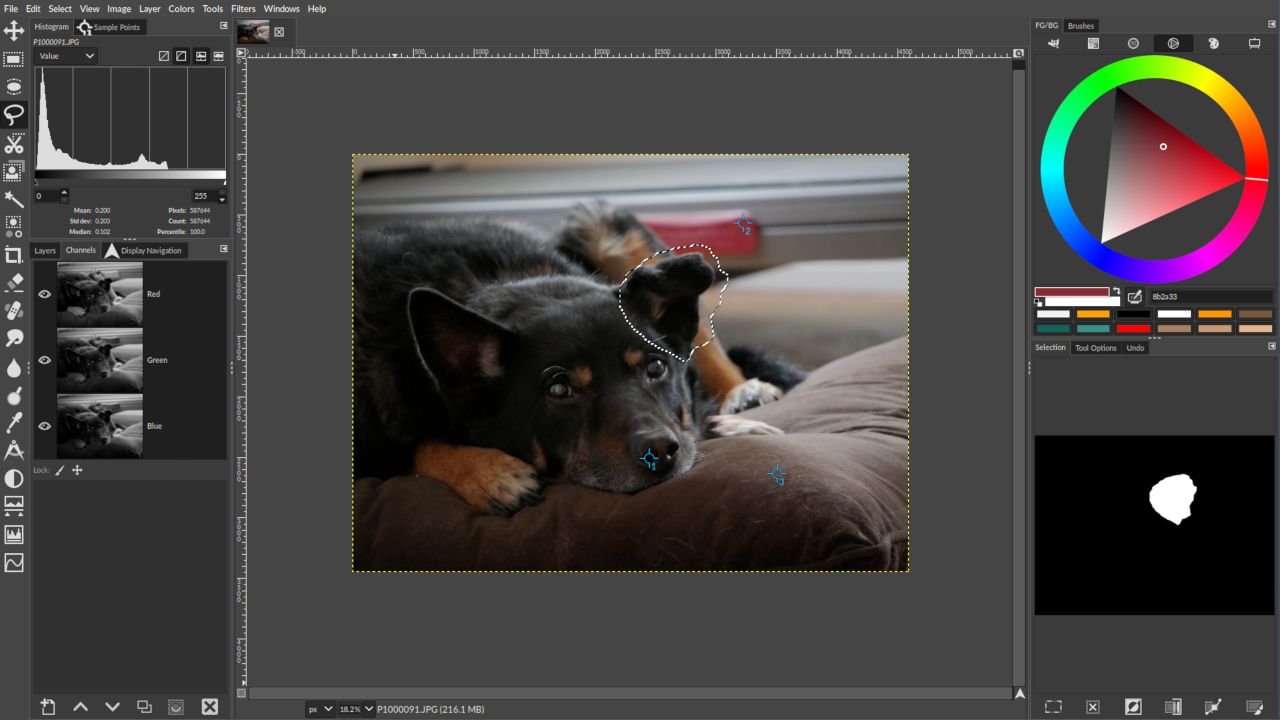
Task: Activate the Rectangle Select tool
Action: pyautogui.click(x=14, y=60)
